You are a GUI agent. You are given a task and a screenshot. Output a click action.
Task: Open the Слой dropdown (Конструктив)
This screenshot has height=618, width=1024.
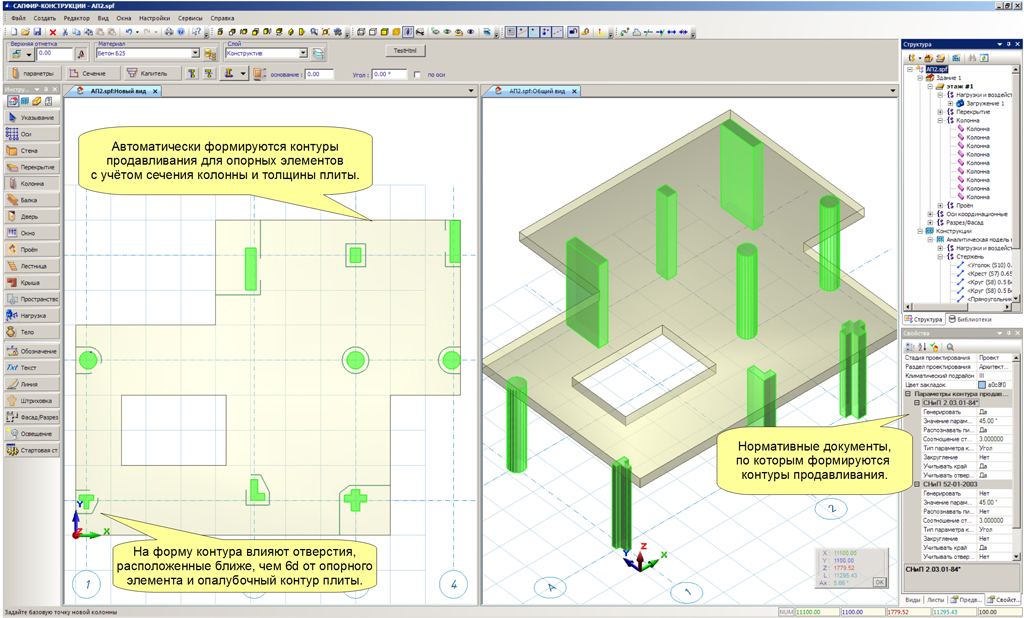pyautogui.click(x=303, y=54)
